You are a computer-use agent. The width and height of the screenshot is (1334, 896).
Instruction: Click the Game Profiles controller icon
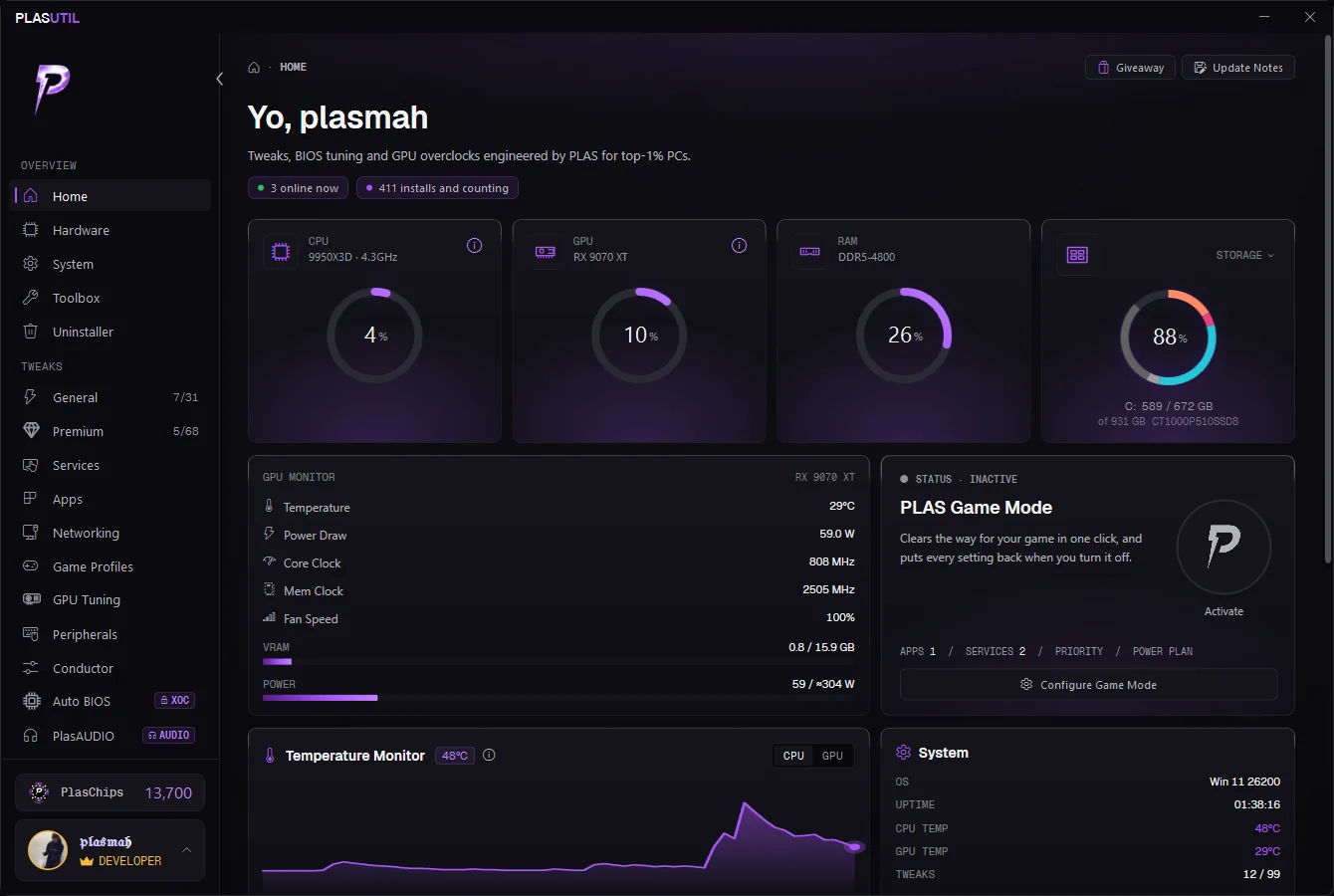point(31,566)
